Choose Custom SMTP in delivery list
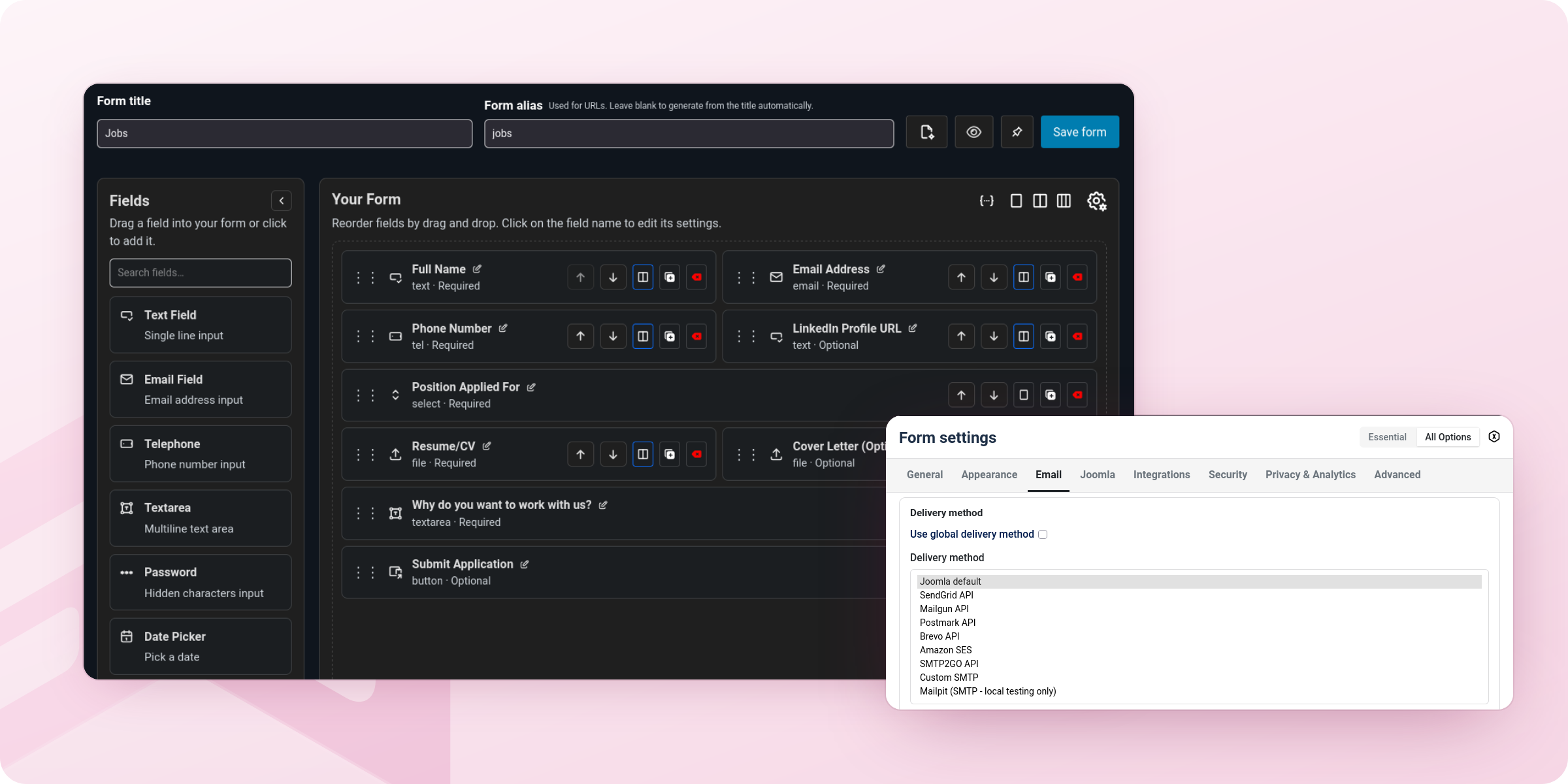Viewport: 1568px width, 784px height. (1199, 678)
